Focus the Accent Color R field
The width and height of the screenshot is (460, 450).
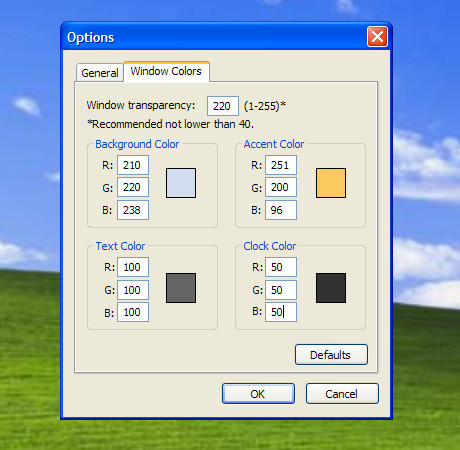281,165
